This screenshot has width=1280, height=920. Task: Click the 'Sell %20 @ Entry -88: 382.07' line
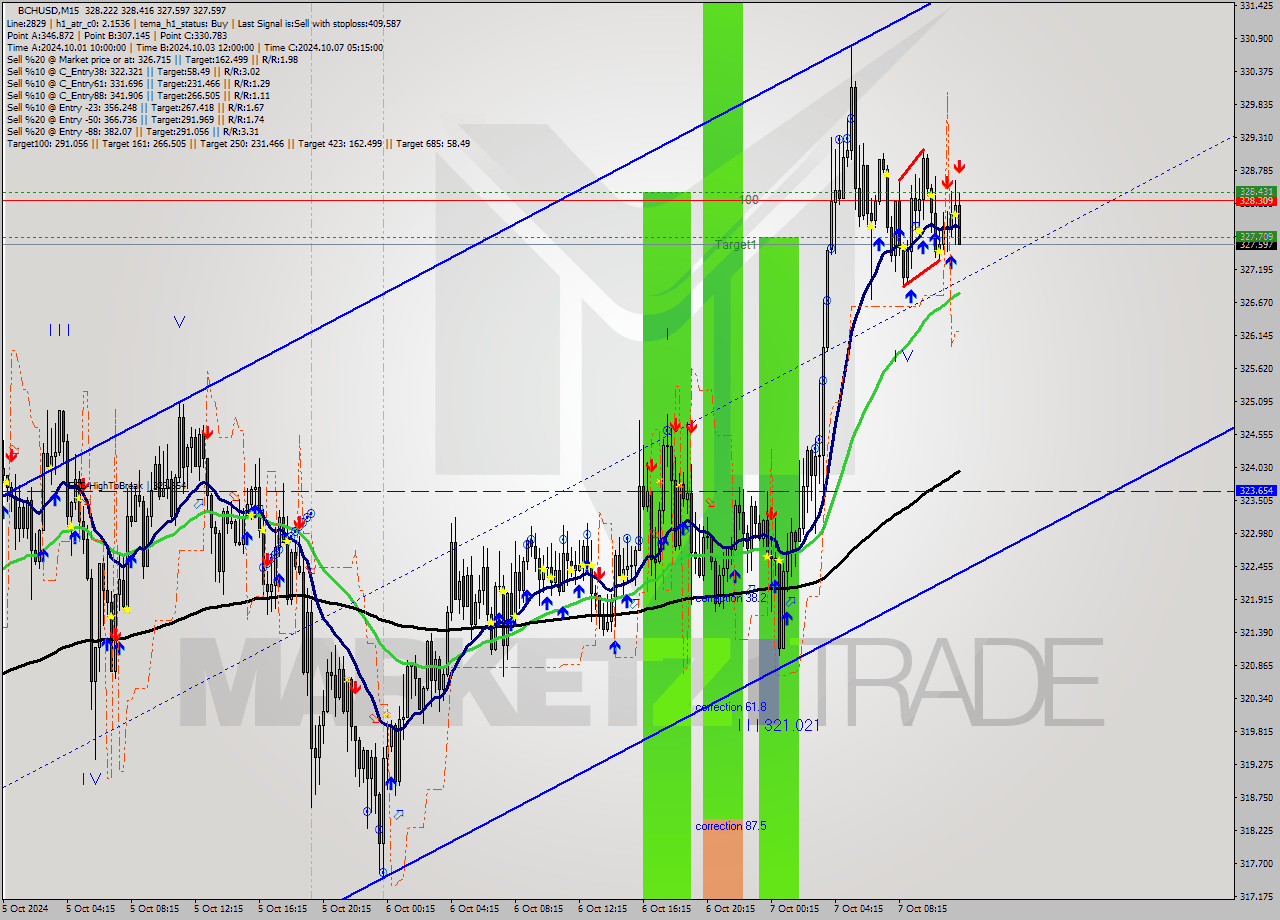pyautogui.click(x=133, y=131)
